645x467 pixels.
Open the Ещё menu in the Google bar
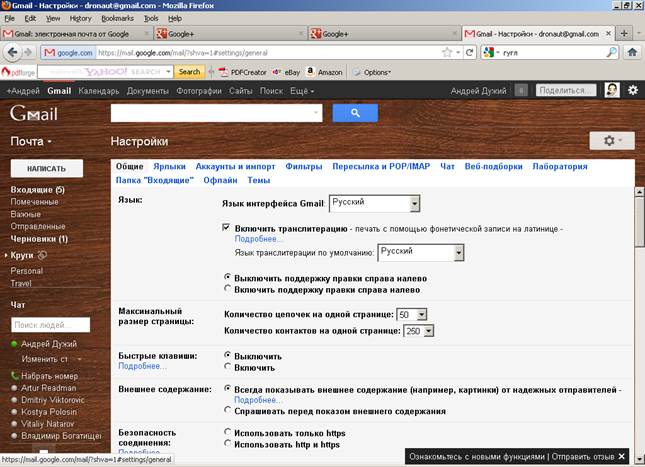click(x=302, y=91)
